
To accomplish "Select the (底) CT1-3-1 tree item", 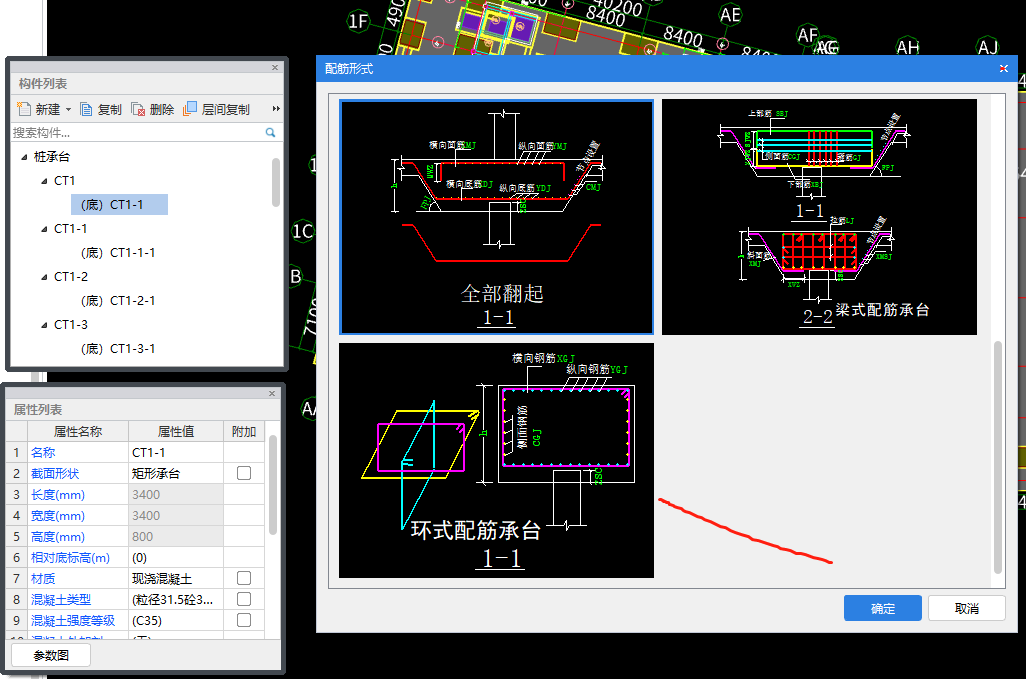I will tap(118, 349).
